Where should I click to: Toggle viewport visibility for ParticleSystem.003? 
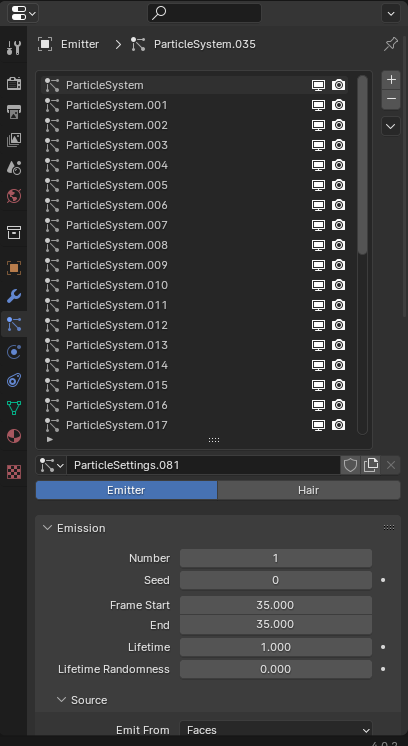318,145
